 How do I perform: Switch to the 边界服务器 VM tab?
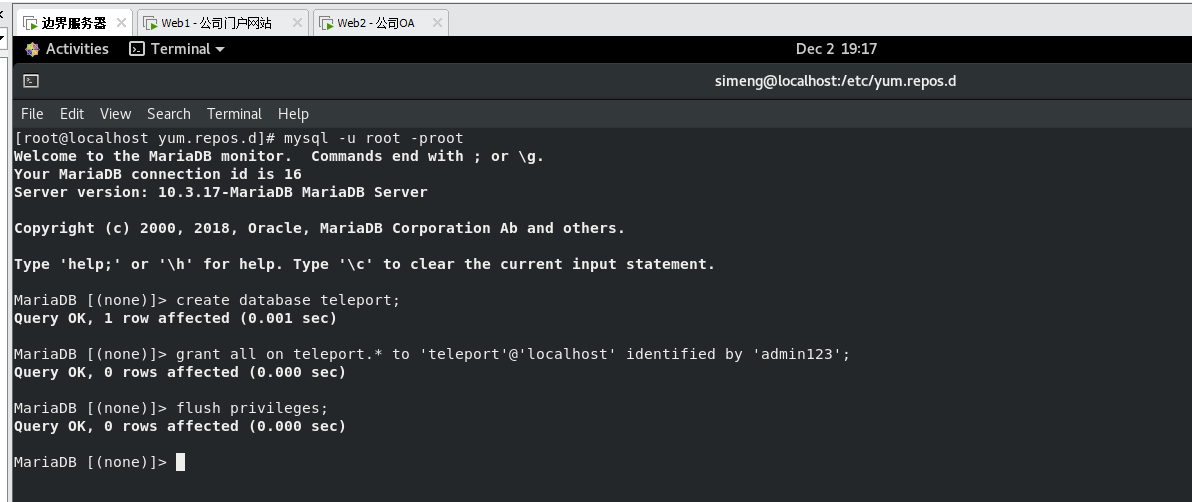(72, 23)
